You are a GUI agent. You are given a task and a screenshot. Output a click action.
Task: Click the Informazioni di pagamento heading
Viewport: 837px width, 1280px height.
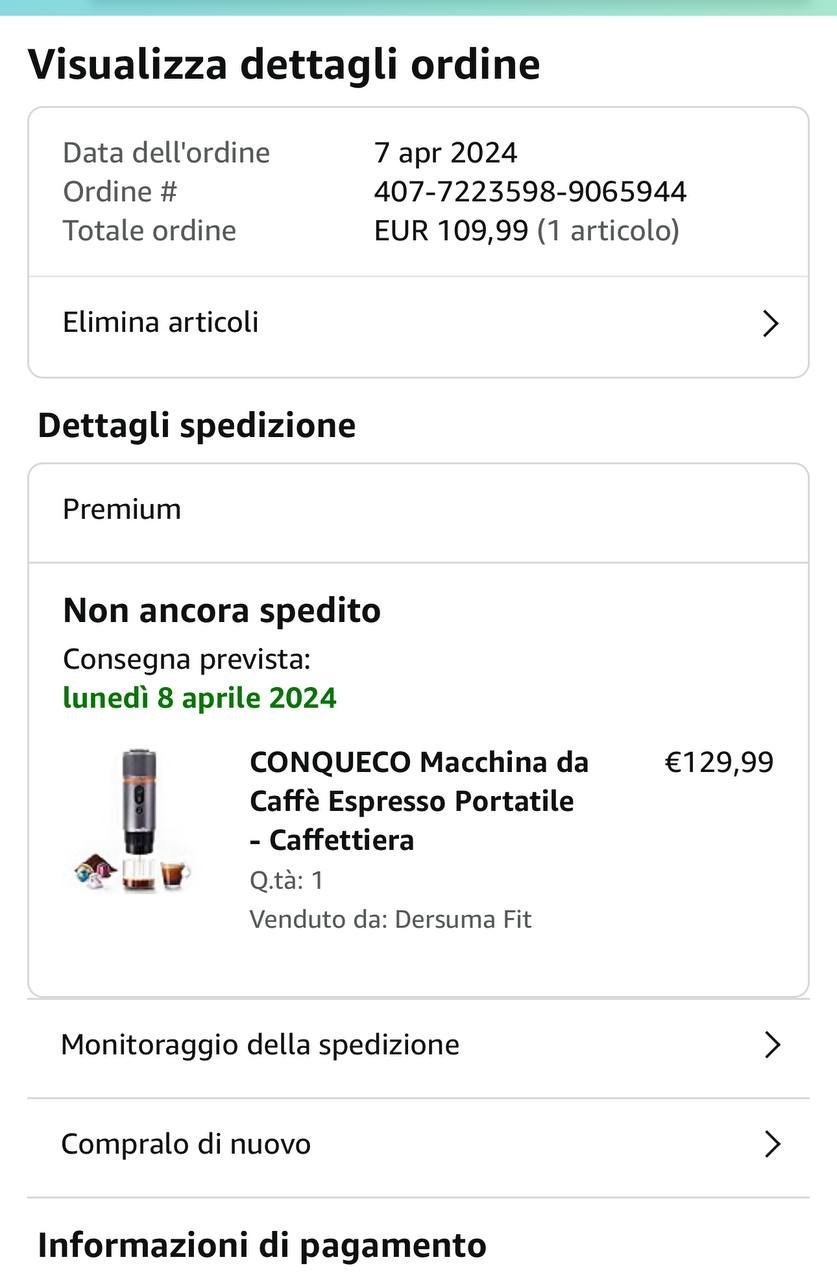tap(262, 1246)
